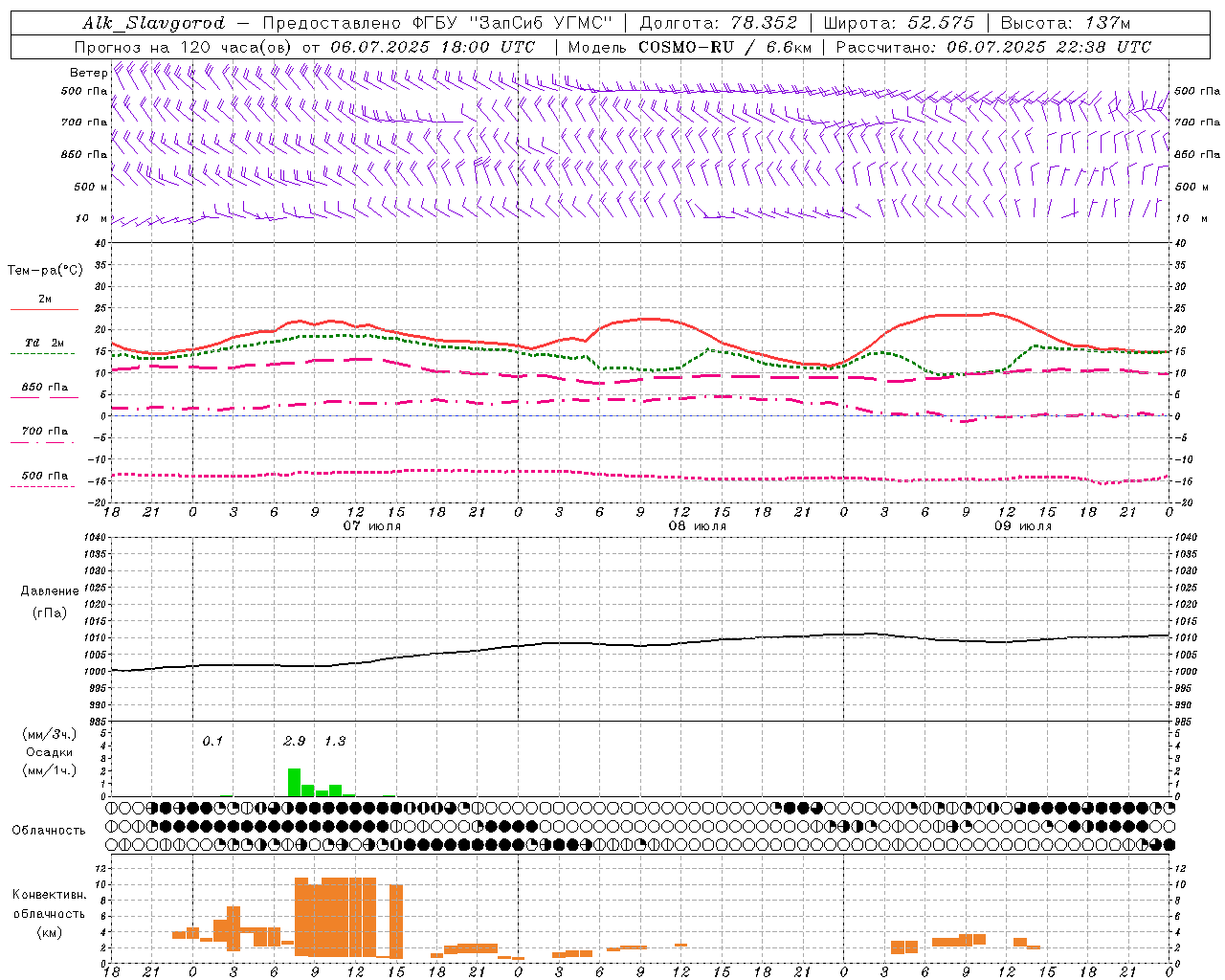Click the 09 июля date label
Image resolution: width=1225 pixels, height=980 pixels.
click(1023, 526)
